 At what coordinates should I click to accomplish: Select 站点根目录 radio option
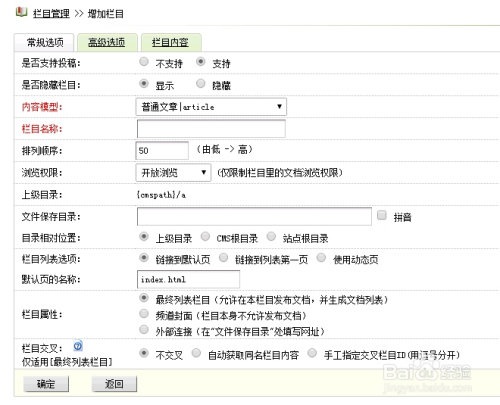tap(271, 237)
